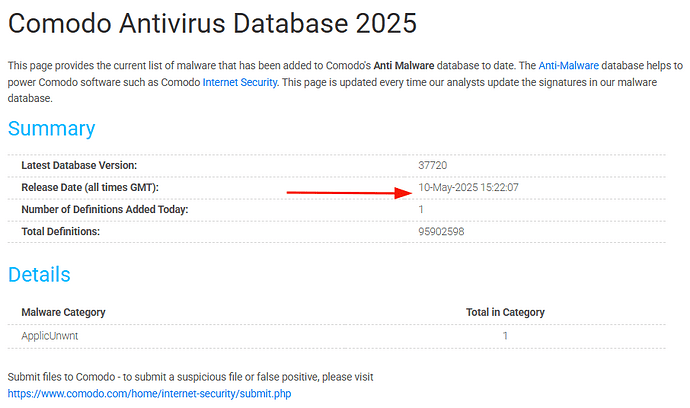Screen dimensions: 690x408
Task: Click the definitions added today value 1
Action: 421,210
